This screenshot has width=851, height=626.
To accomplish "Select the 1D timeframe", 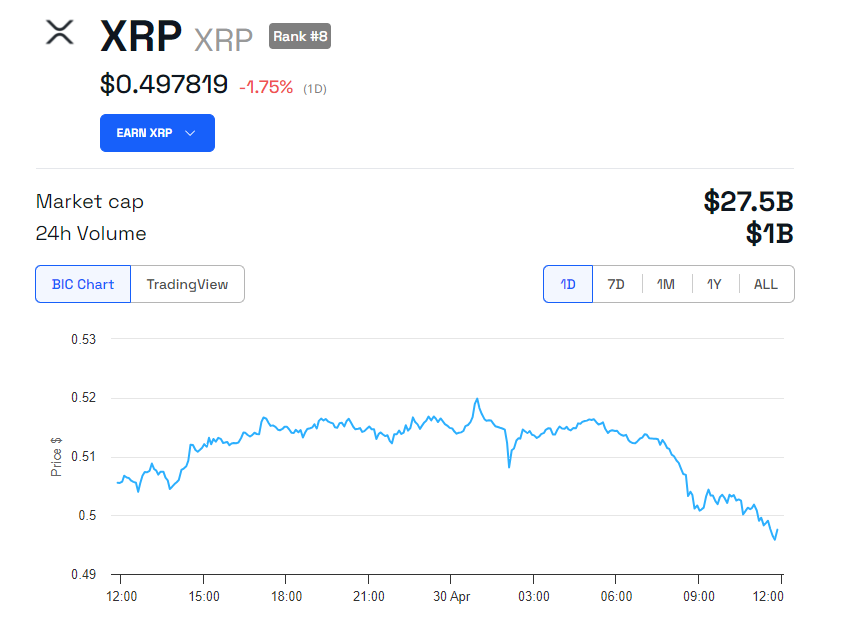I will coord(567,284).
